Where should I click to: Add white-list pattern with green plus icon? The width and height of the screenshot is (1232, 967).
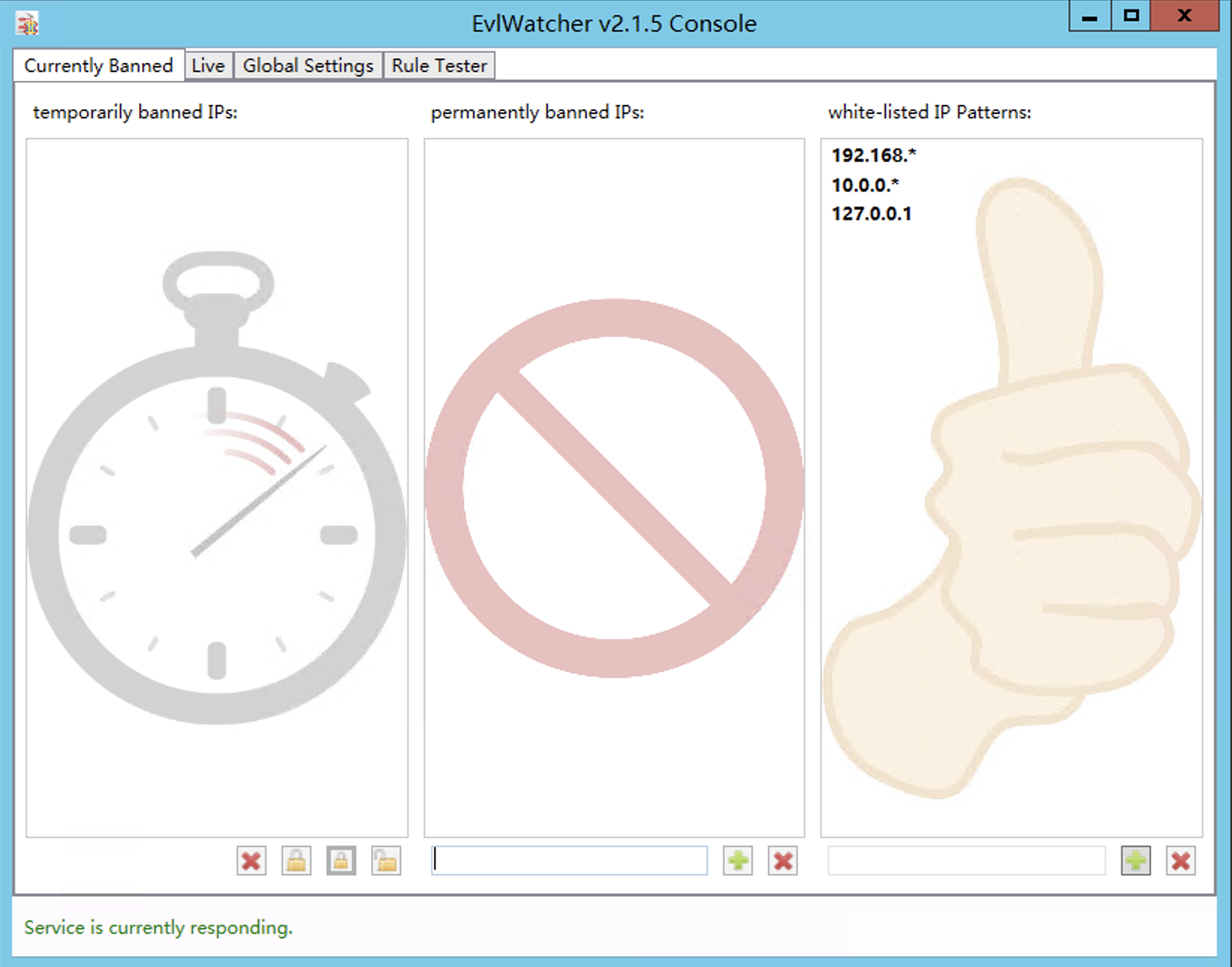point(1135,861)
